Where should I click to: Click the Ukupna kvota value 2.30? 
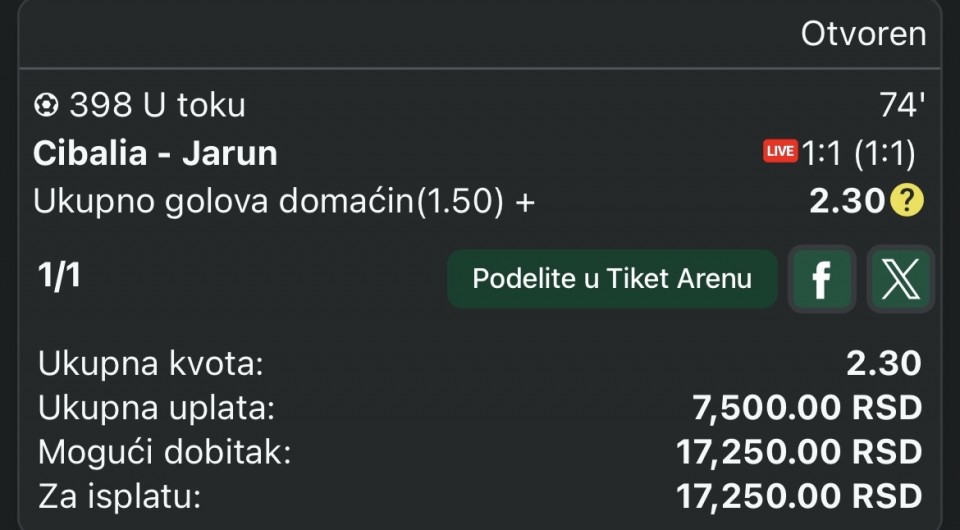883,364
